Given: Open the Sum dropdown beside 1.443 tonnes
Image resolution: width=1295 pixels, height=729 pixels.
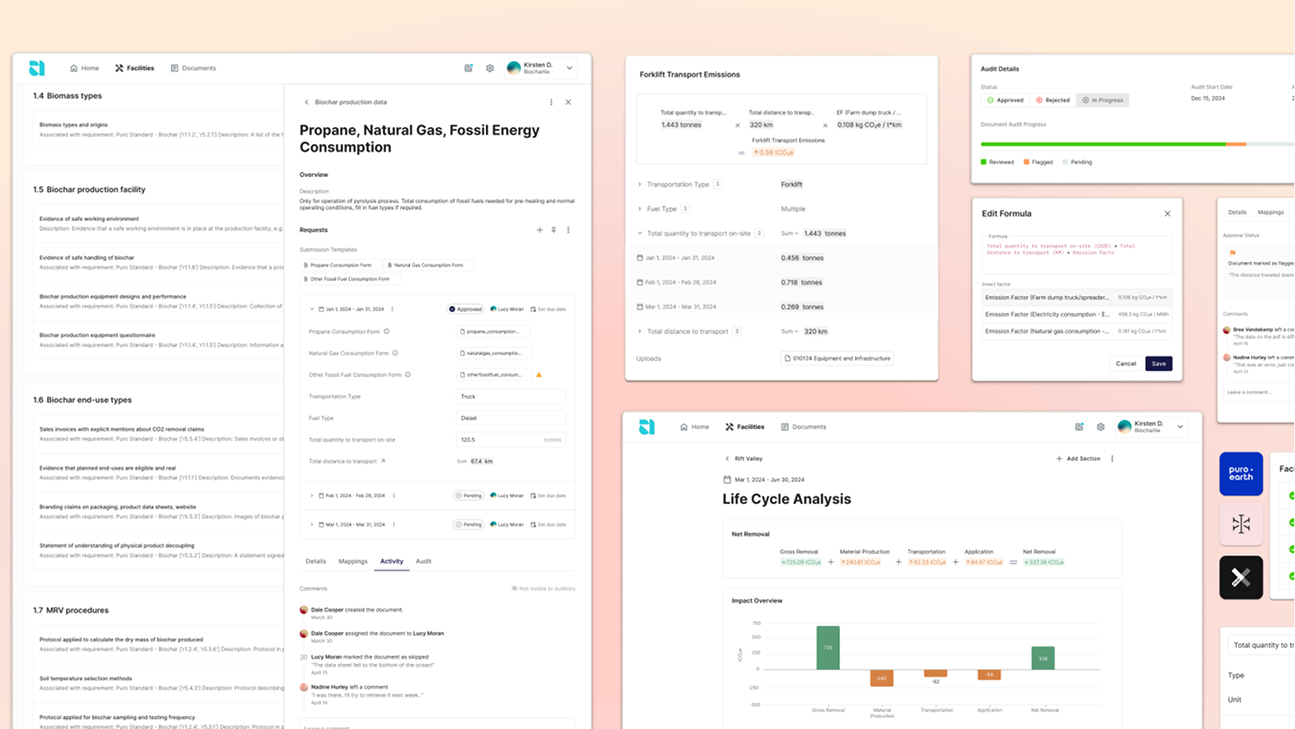Looking at the screenshot, I should [x=790, y=233].
